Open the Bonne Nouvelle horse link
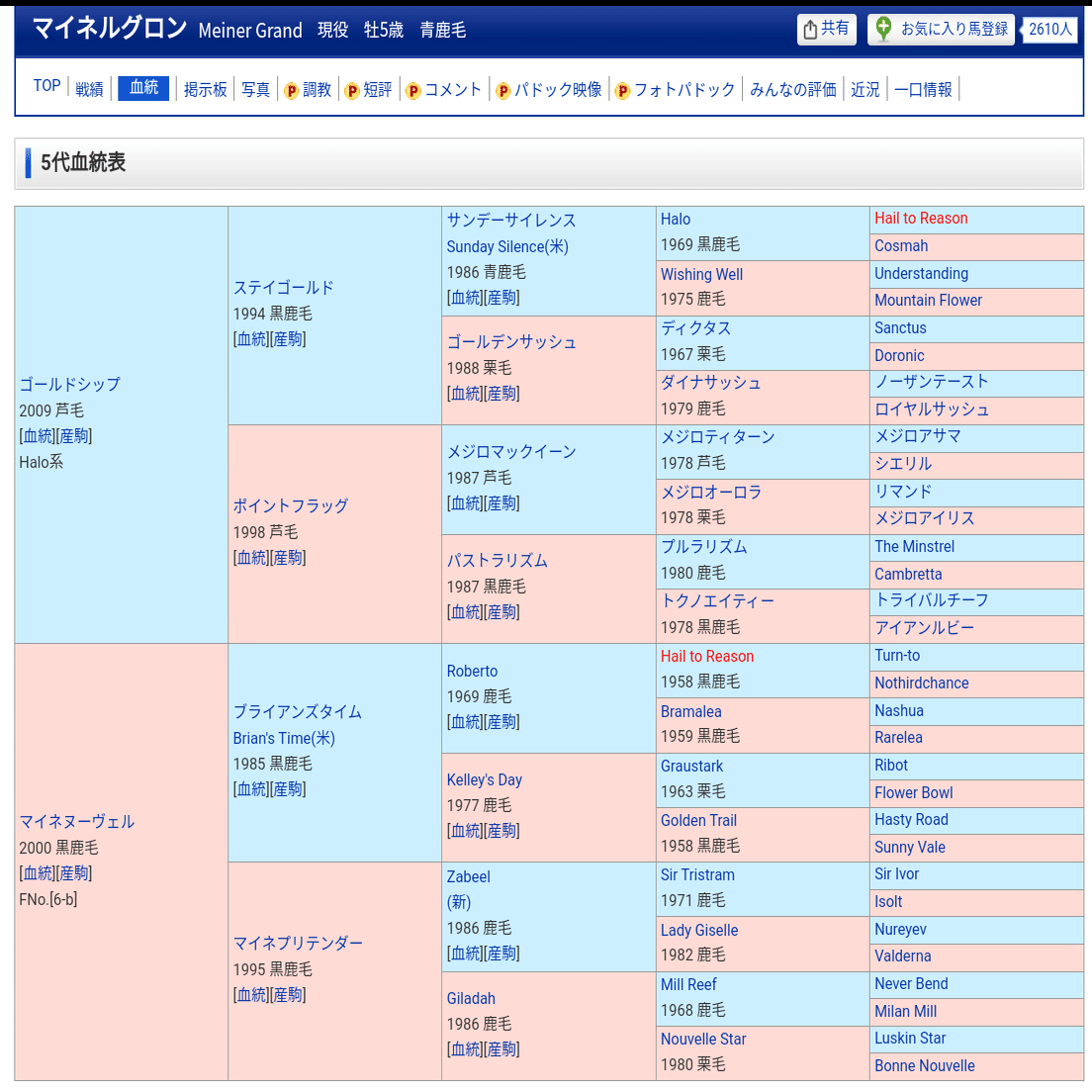 (924, 1065)
